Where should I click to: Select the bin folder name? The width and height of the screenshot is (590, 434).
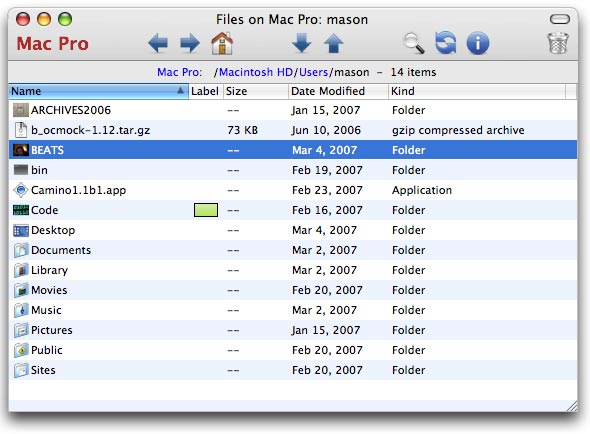[39, 170]
